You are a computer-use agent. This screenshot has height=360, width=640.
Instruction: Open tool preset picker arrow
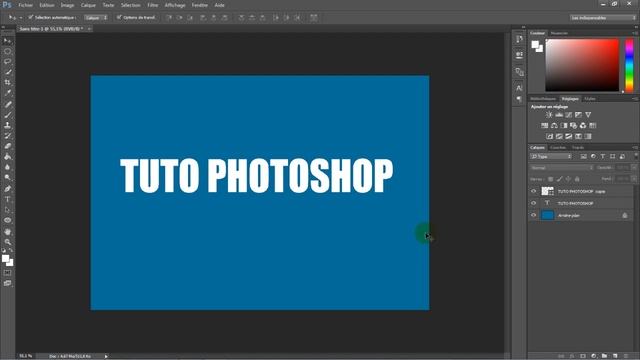click(20, 18)
